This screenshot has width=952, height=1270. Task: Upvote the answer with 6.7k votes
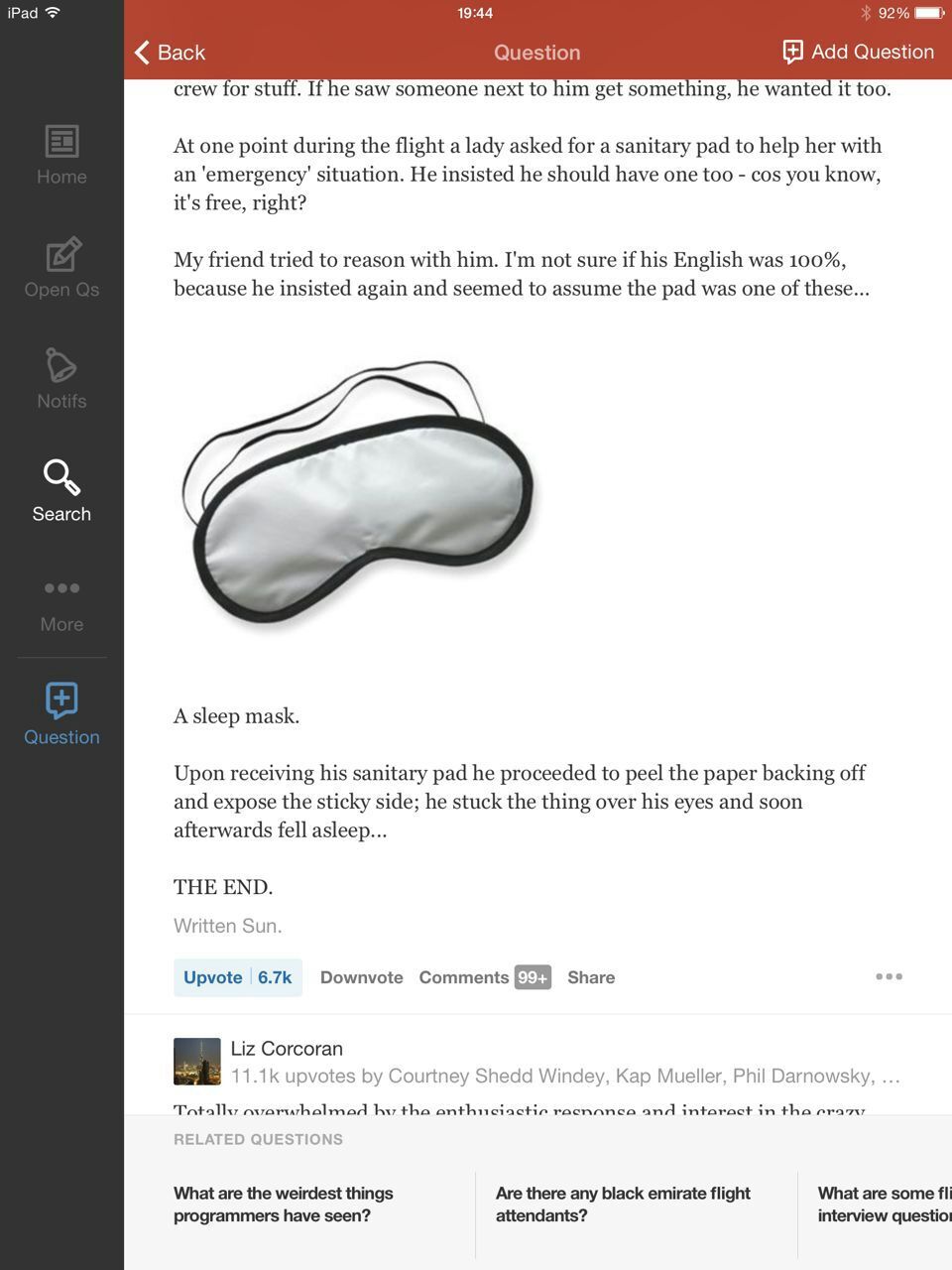coord(238,977)
